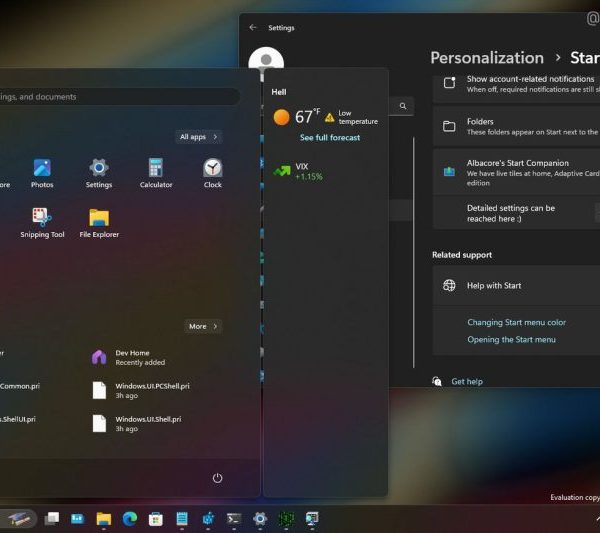This screenshot has height=533, width=600.
Task: Expand All apps list
Action: pyautogui.click(x=199, y=137)
